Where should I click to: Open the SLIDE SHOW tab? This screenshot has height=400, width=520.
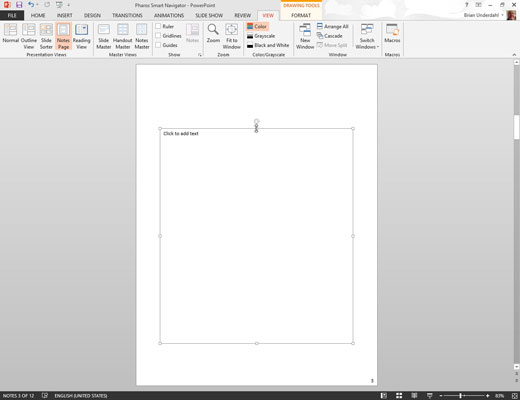point(209,15)
